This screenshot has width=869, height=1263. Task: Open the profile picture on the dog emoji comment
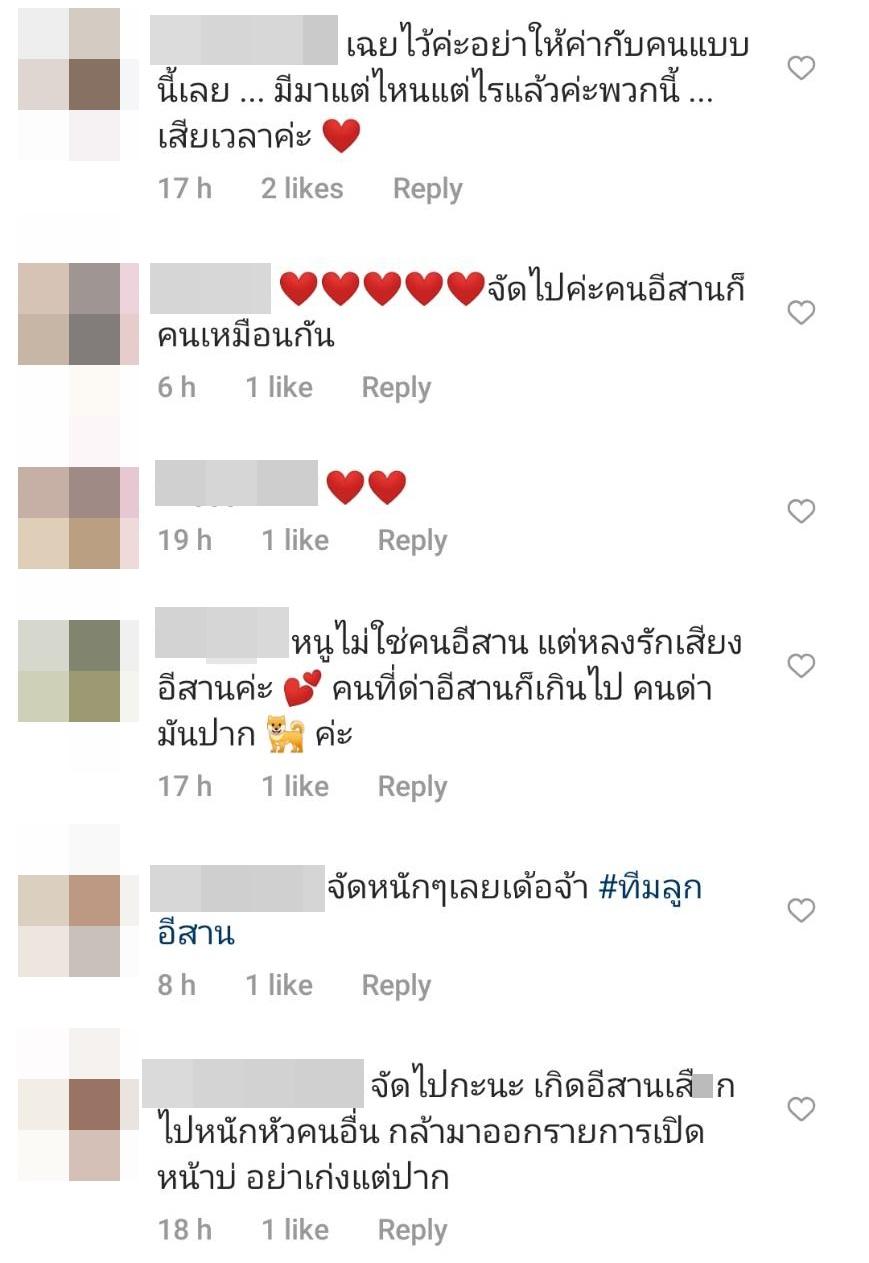[x=69, y=670]
